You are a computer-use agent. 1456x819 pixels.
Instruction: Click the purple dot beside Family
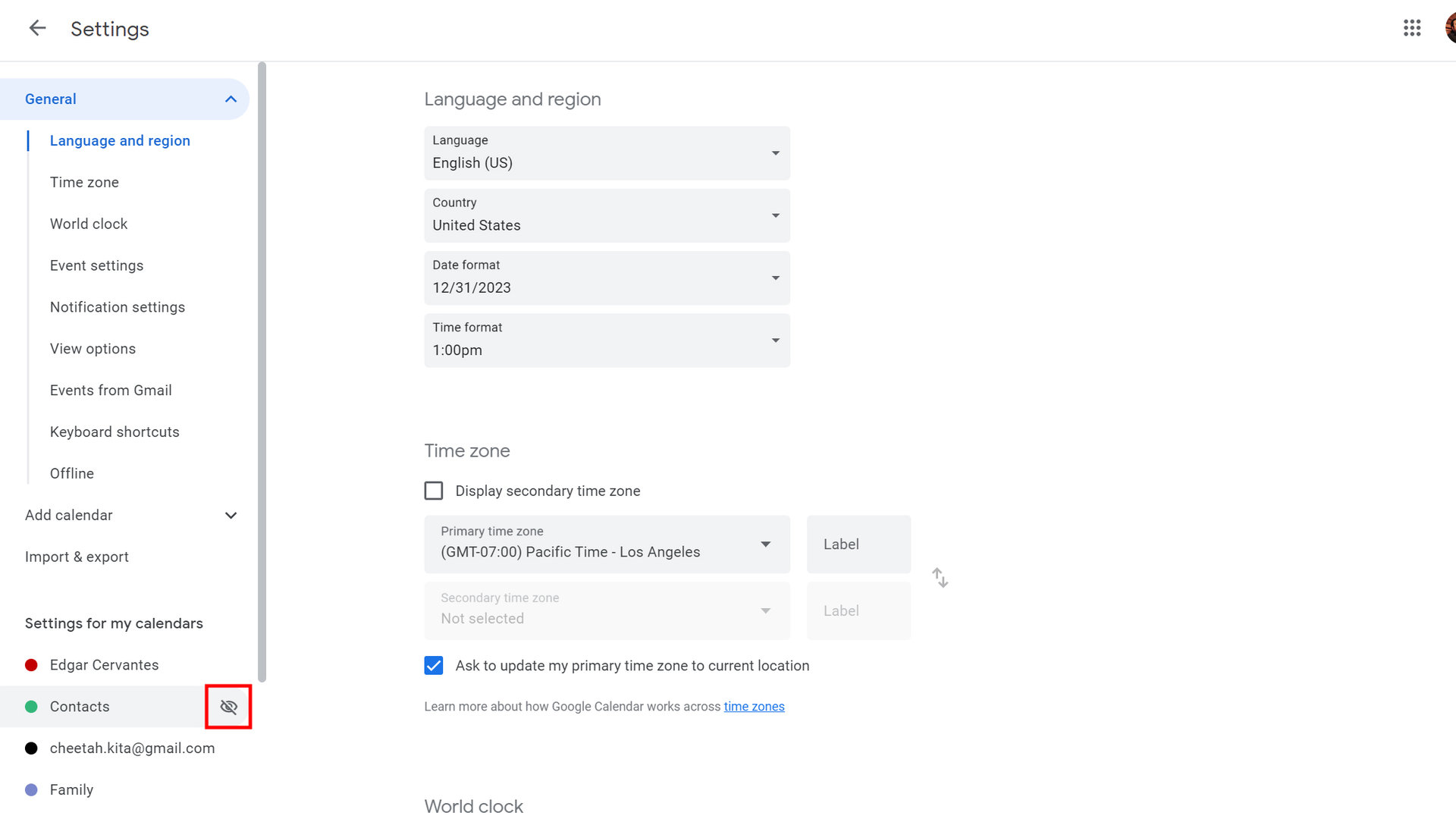tap(31, 789)
